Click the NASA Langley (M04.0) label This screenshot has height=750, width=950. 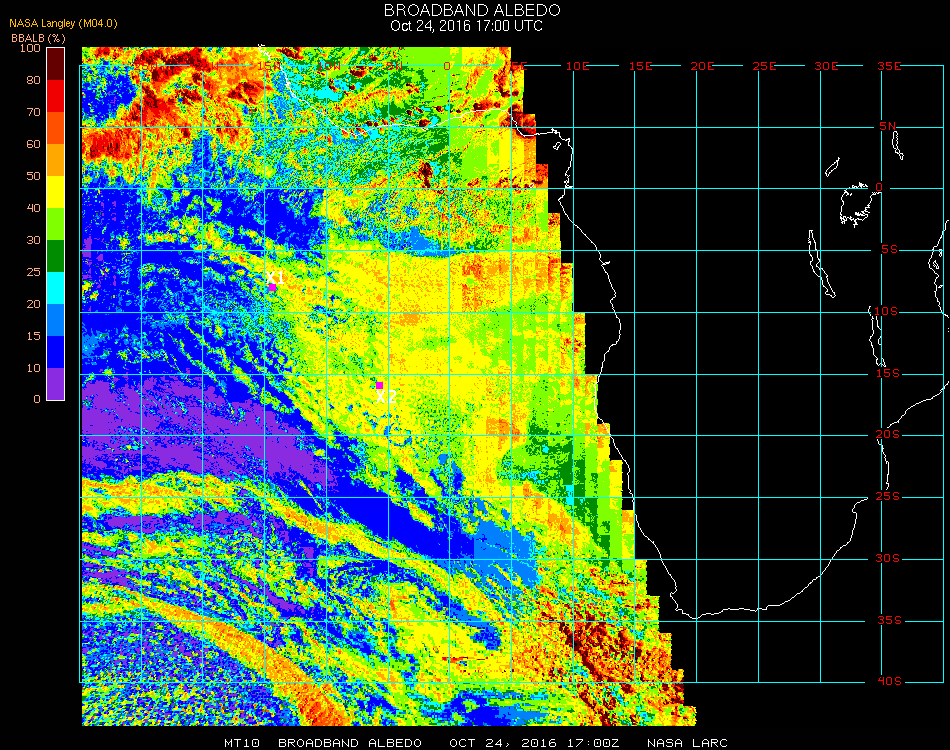click(x=63, y=23)
